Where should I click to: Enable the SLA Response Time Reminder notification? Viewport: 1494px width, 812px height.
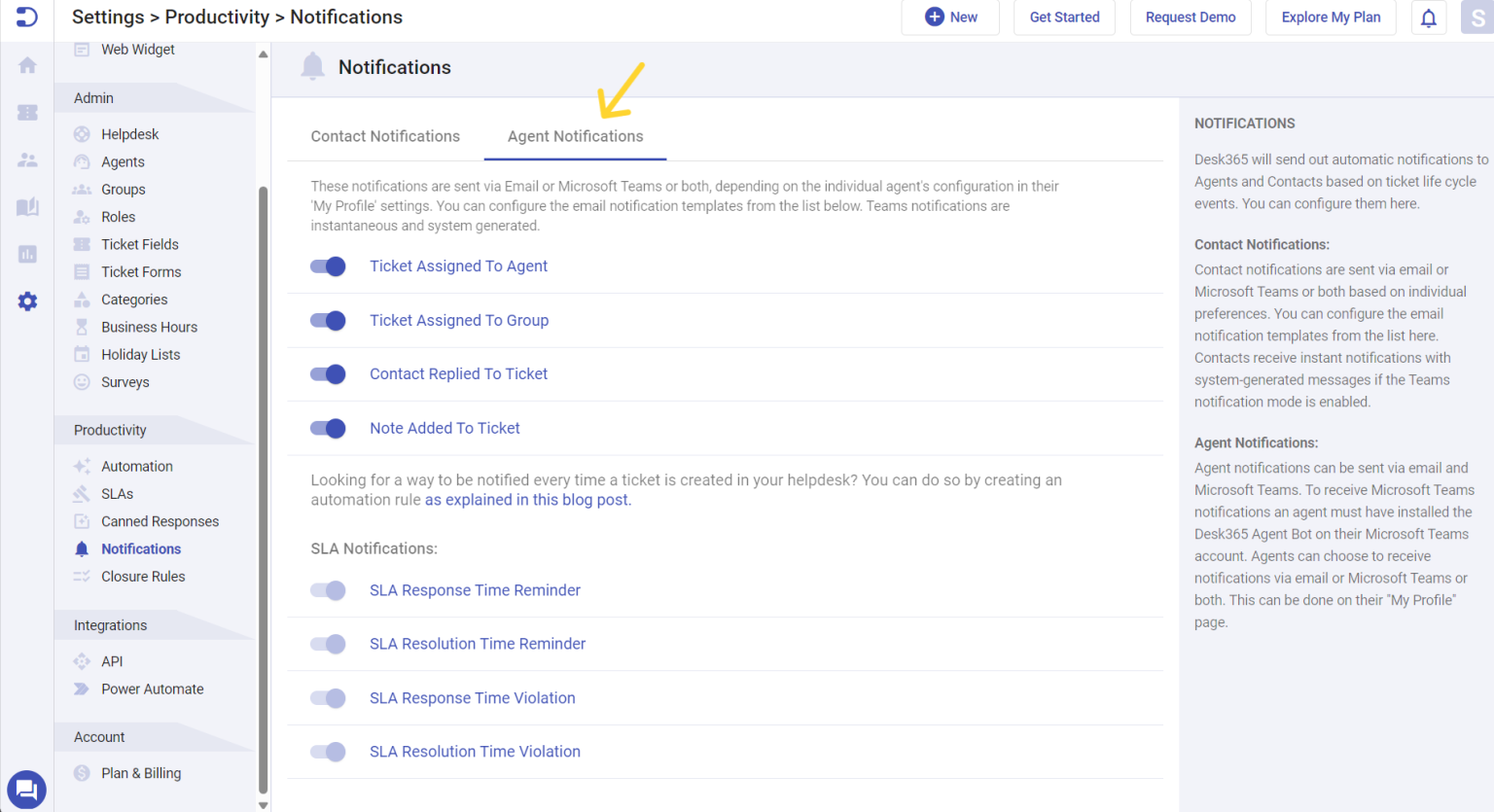pos(328,590)
